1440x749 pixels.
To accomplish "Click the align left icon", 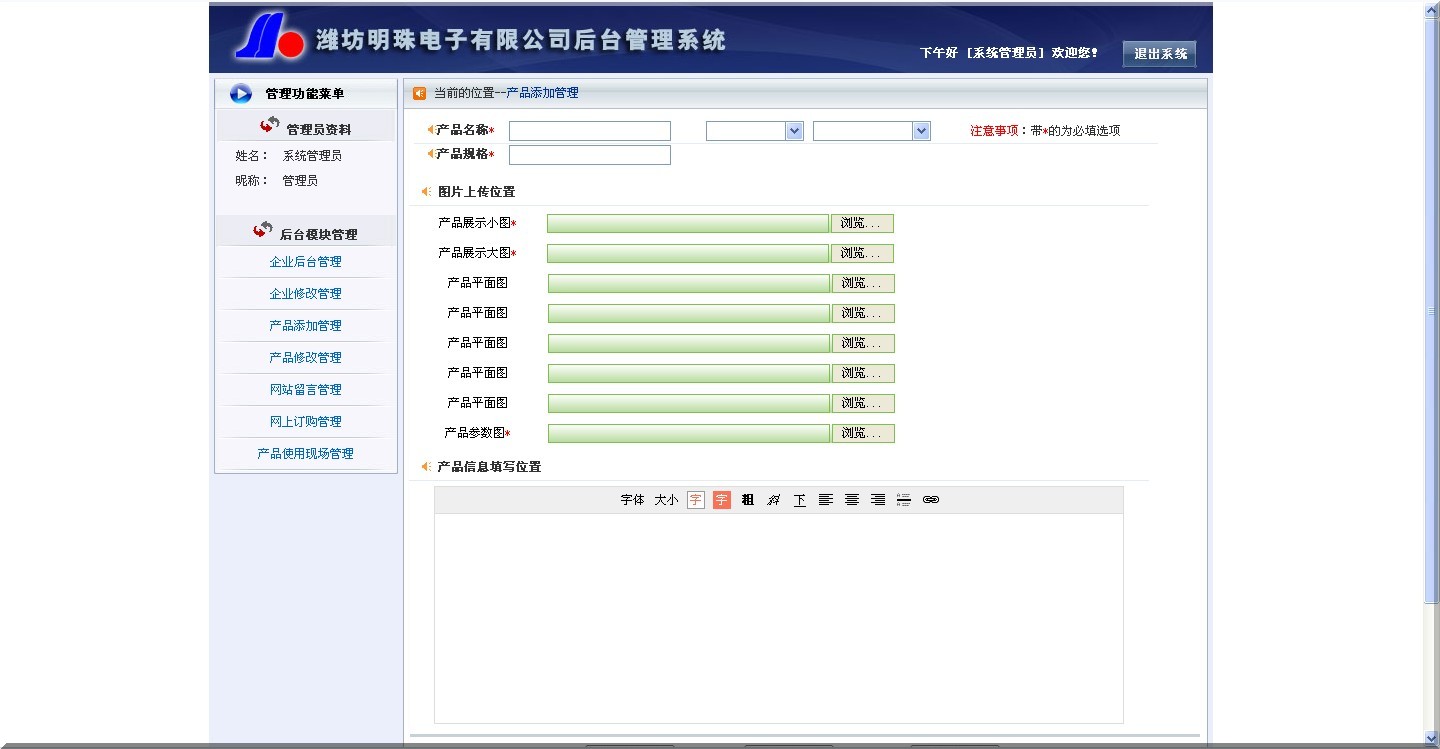I will point(825,499).
